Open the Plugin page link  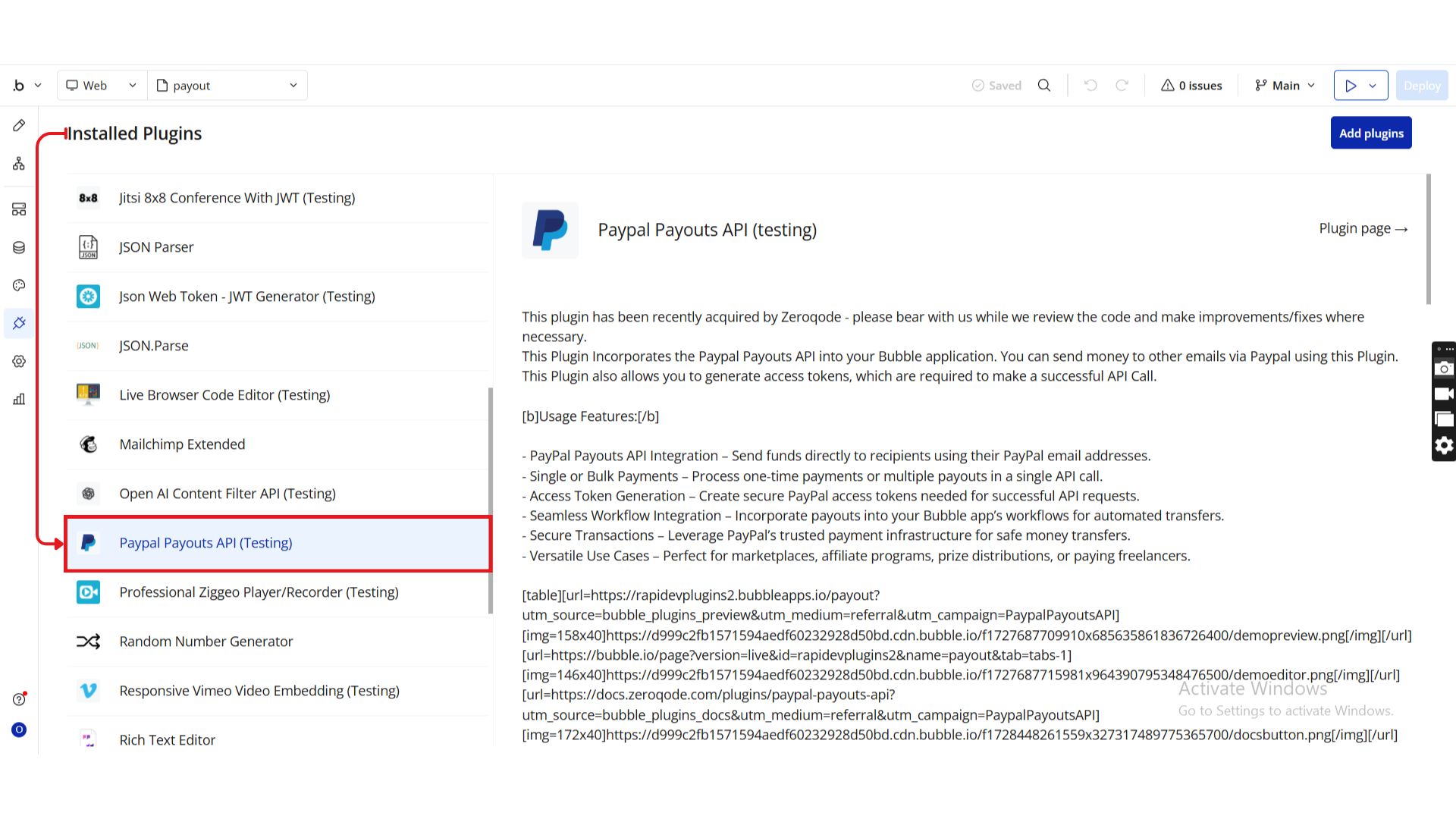click(x=1363, y=229)
